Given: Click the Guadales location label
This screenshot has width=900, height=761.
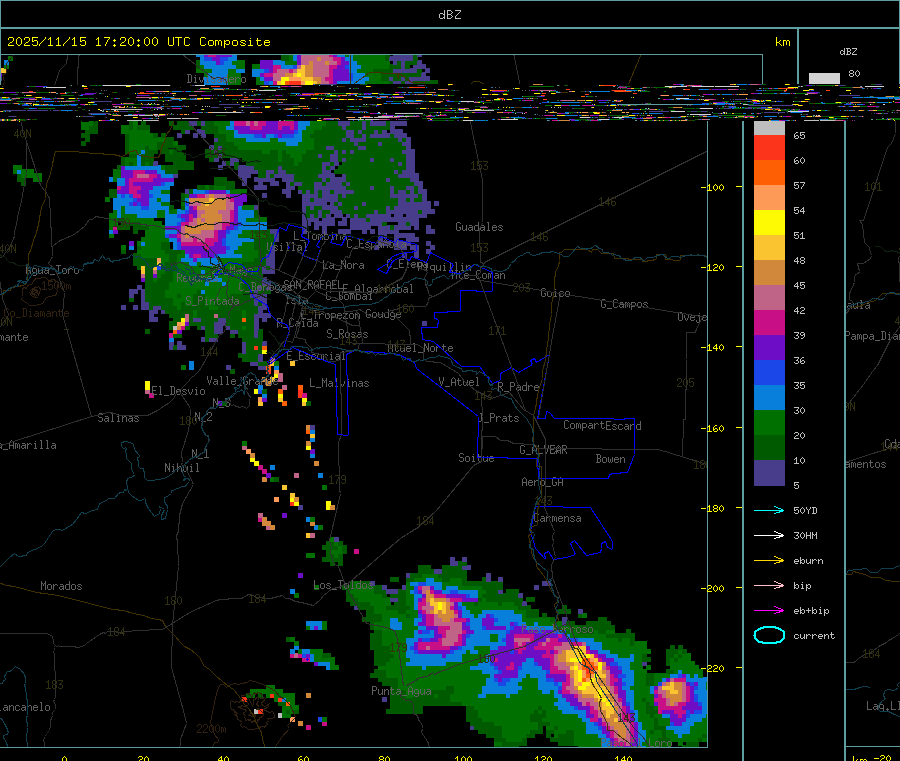Looking at the screenshot, I should pos(479,227).
